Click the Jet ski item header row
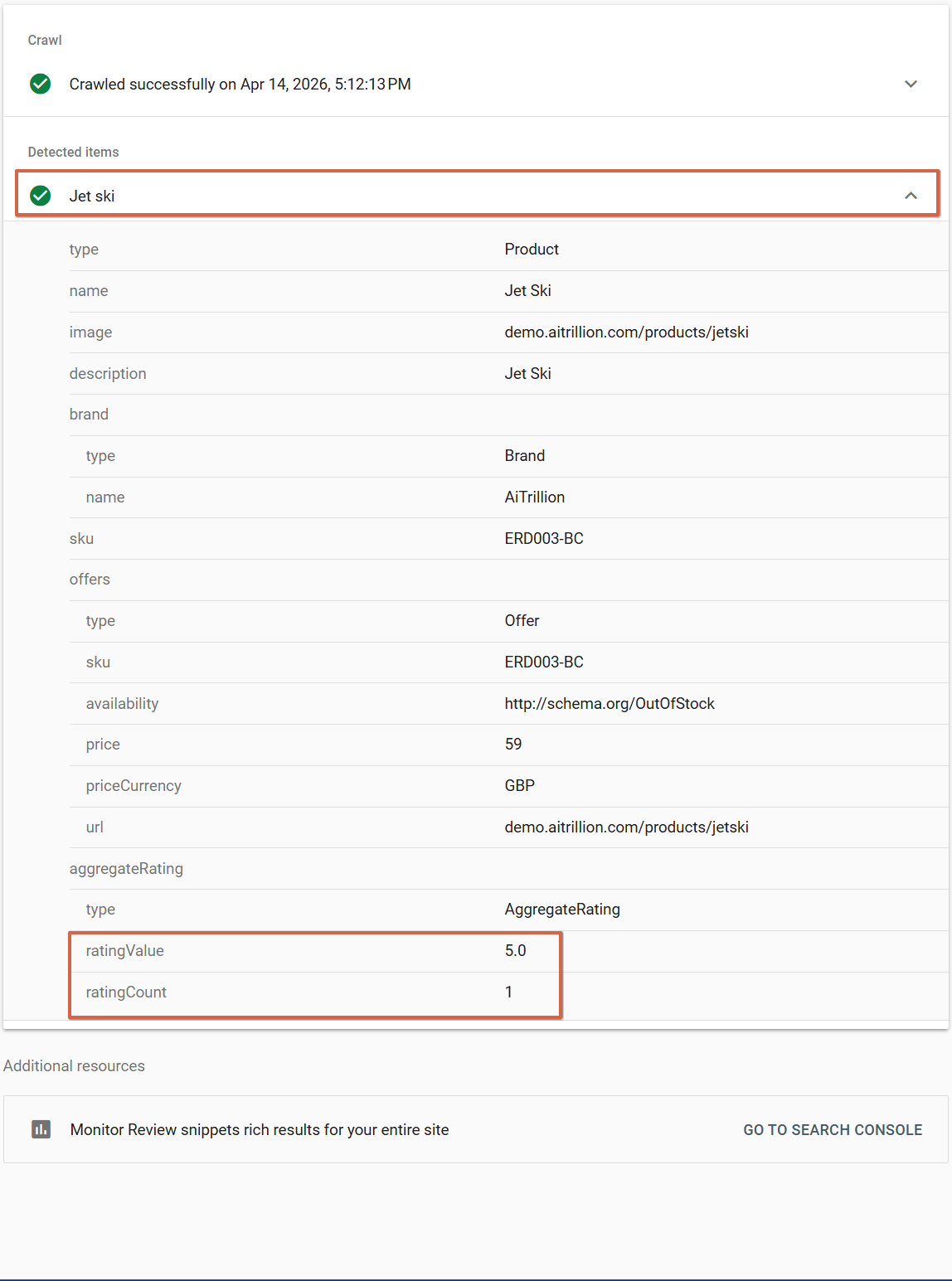This screenshot has height=1281, width=952. coord(476,196)
